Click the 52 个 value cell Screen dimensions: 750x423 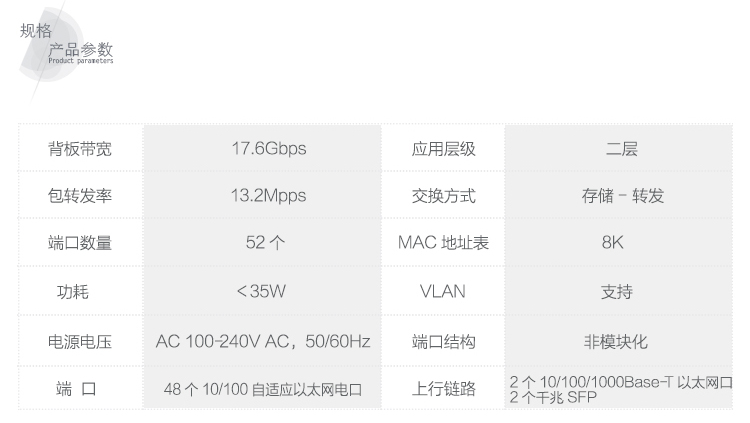pos(262,243)
